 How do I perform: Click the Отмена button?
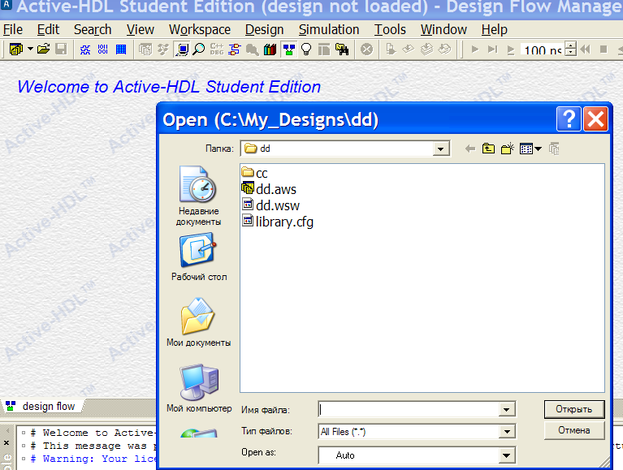574,430
